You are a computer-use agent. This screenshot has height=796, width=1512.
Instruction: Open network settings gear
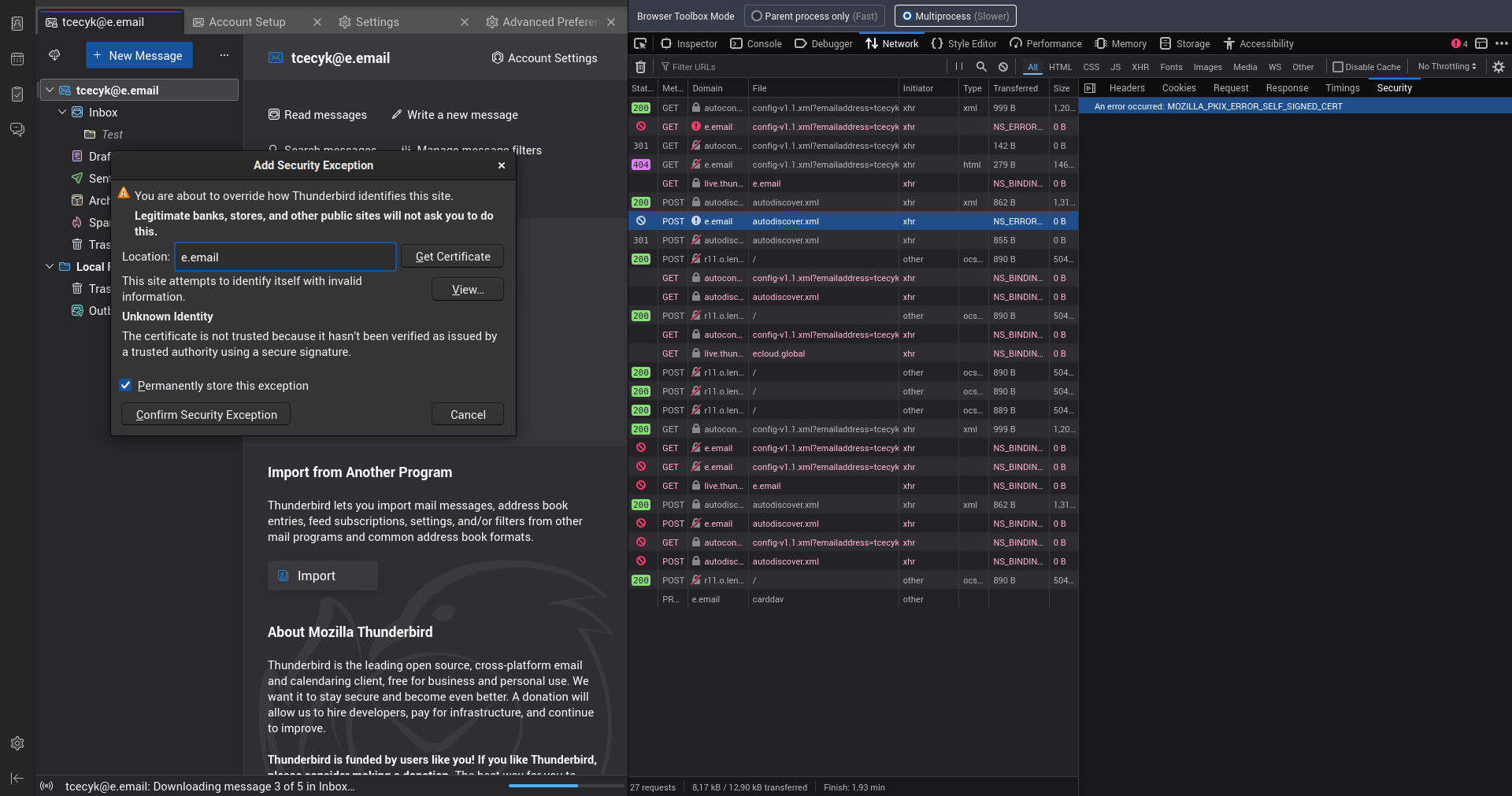(1499, 67)
